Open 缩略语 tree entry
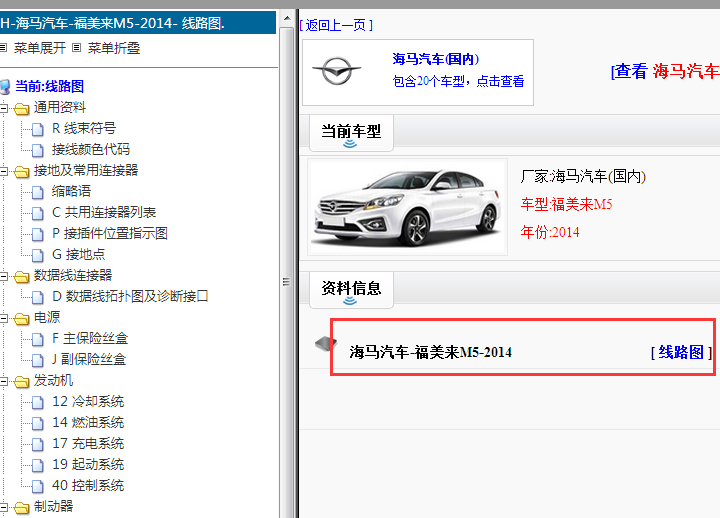 [71, 191]
